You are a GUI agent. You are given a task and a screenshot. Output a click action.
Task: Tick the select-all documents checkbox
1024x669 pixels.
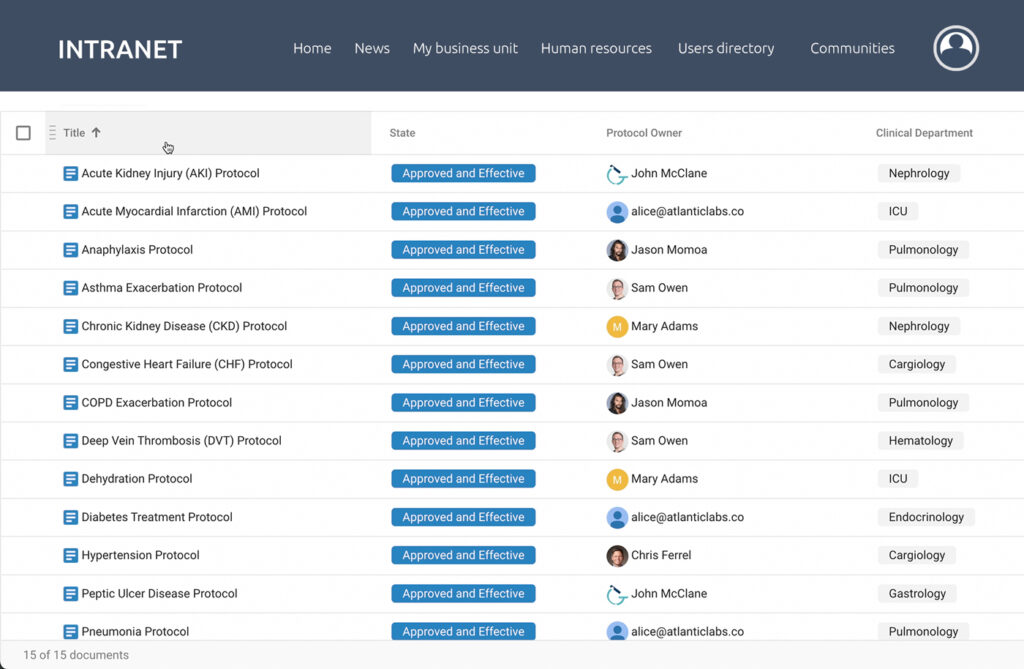pyautogui.click(x=24, y=133)
